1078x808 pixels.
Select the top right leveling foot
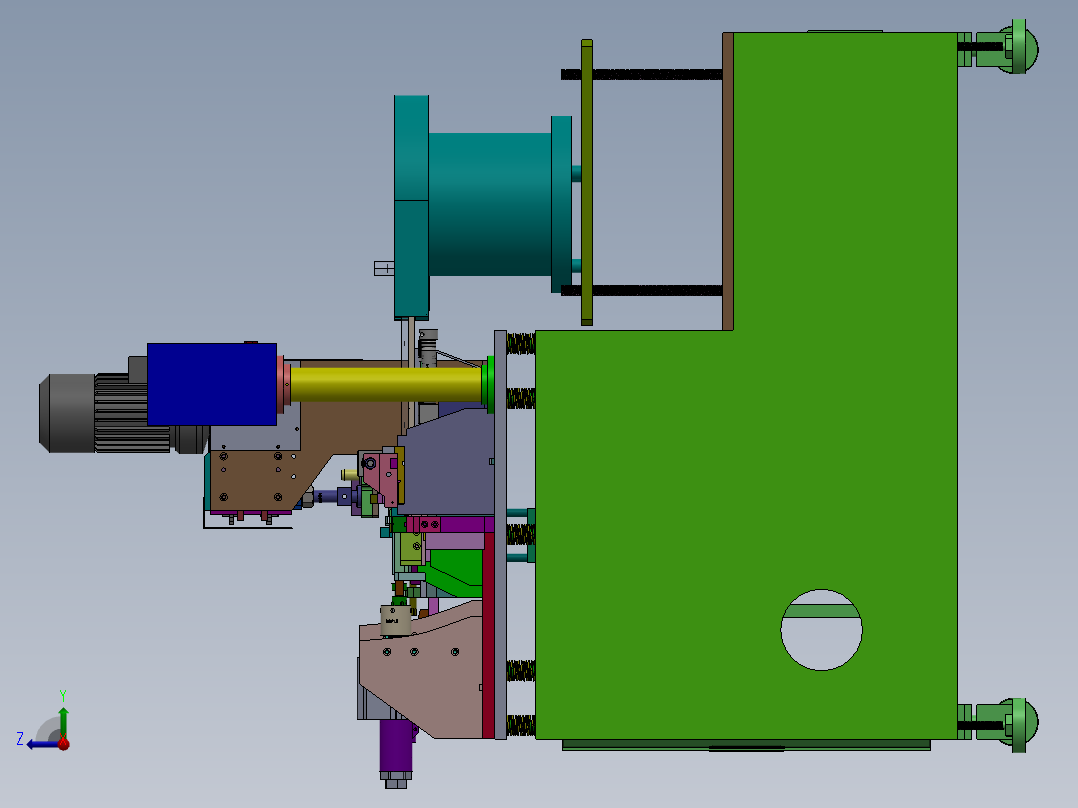click(x=1007, y=48)
